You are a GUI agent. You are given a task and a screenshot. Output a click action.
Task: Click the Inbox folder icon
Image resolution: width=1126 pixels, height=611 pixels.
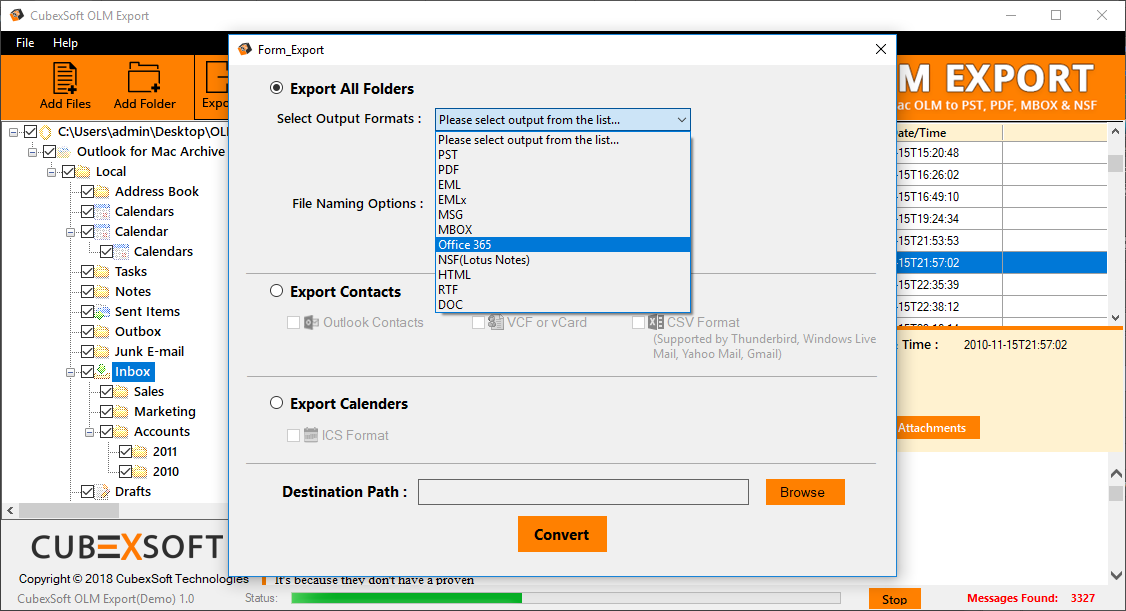click(103, 371)
